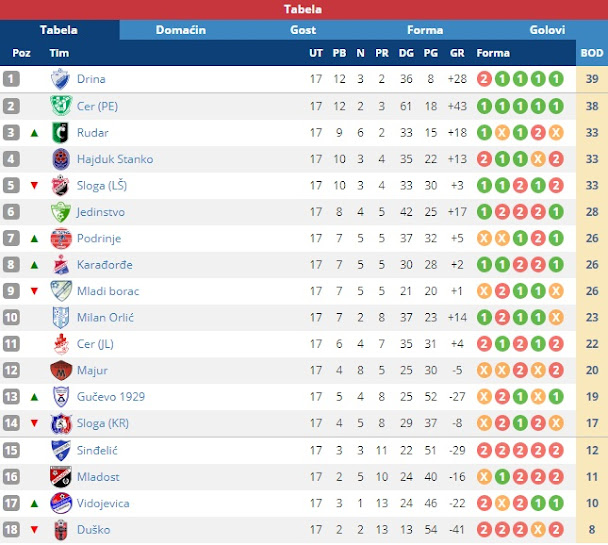Click the Duško club crest
Screen dimensions: 608x545
click(x=60, y=530)
